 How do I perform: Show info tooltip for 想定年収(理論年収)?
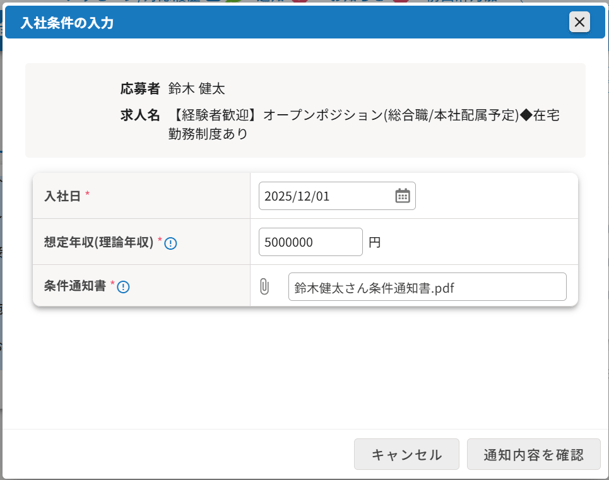171,243
